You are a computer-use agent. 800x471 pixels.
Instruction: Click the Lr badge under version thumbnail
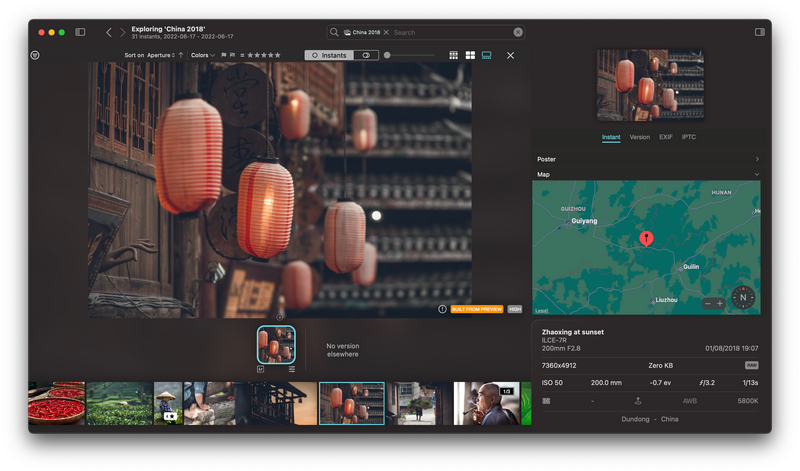pyautogui.click(x=261, y=369)
